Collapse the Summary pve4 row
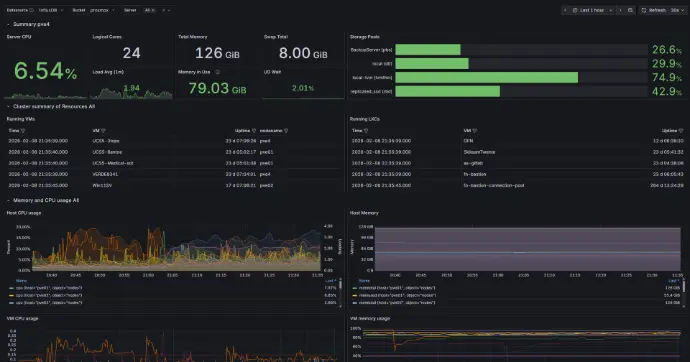The height and width of the screenshot is (362, 690). [8, 25]
